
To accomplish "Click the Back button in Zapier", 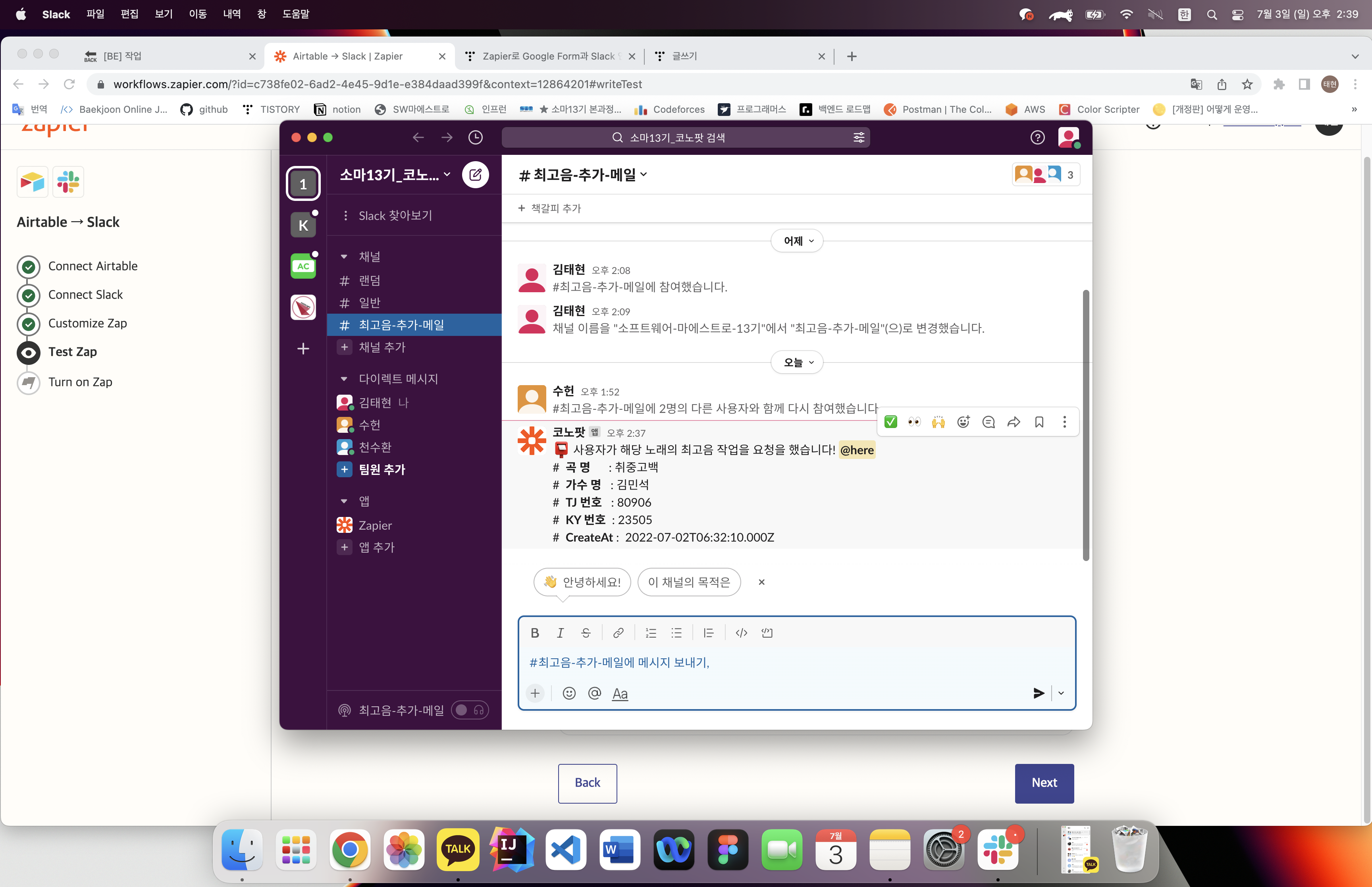I will 587,783.
